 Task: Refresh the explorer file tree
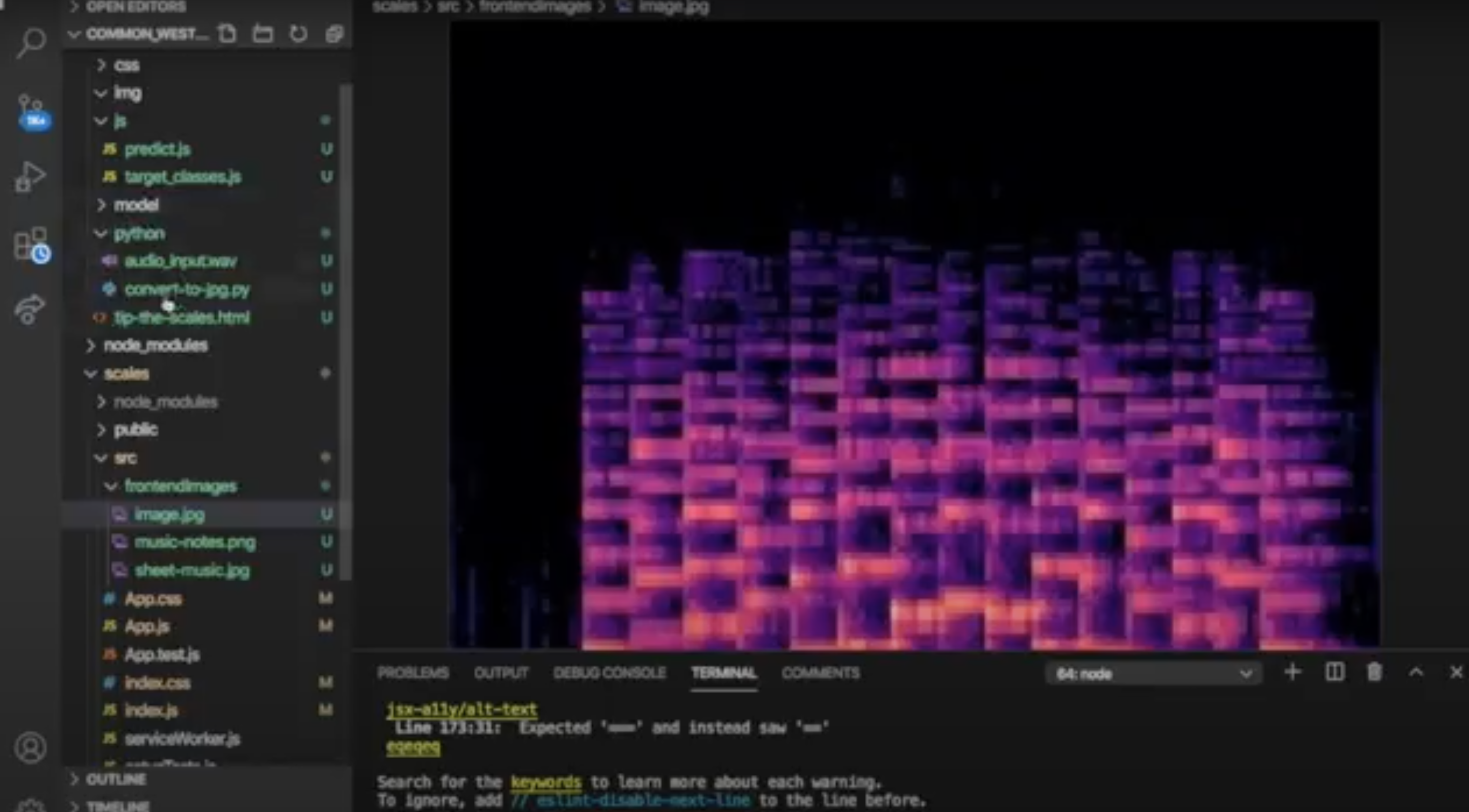pyautogui.click(x=298, y=34)
